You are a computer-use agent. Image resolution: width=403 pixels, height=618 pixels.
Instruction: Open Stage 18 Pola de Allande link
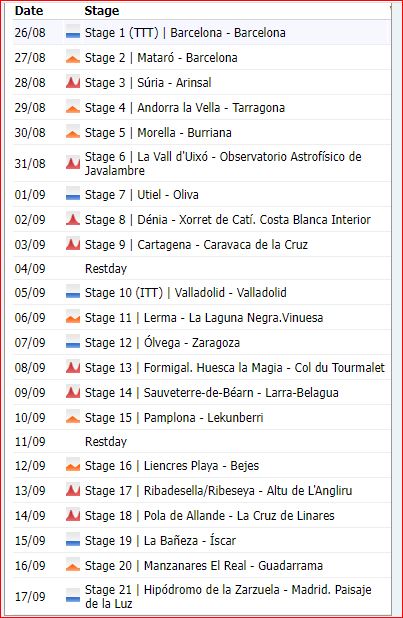210,516
